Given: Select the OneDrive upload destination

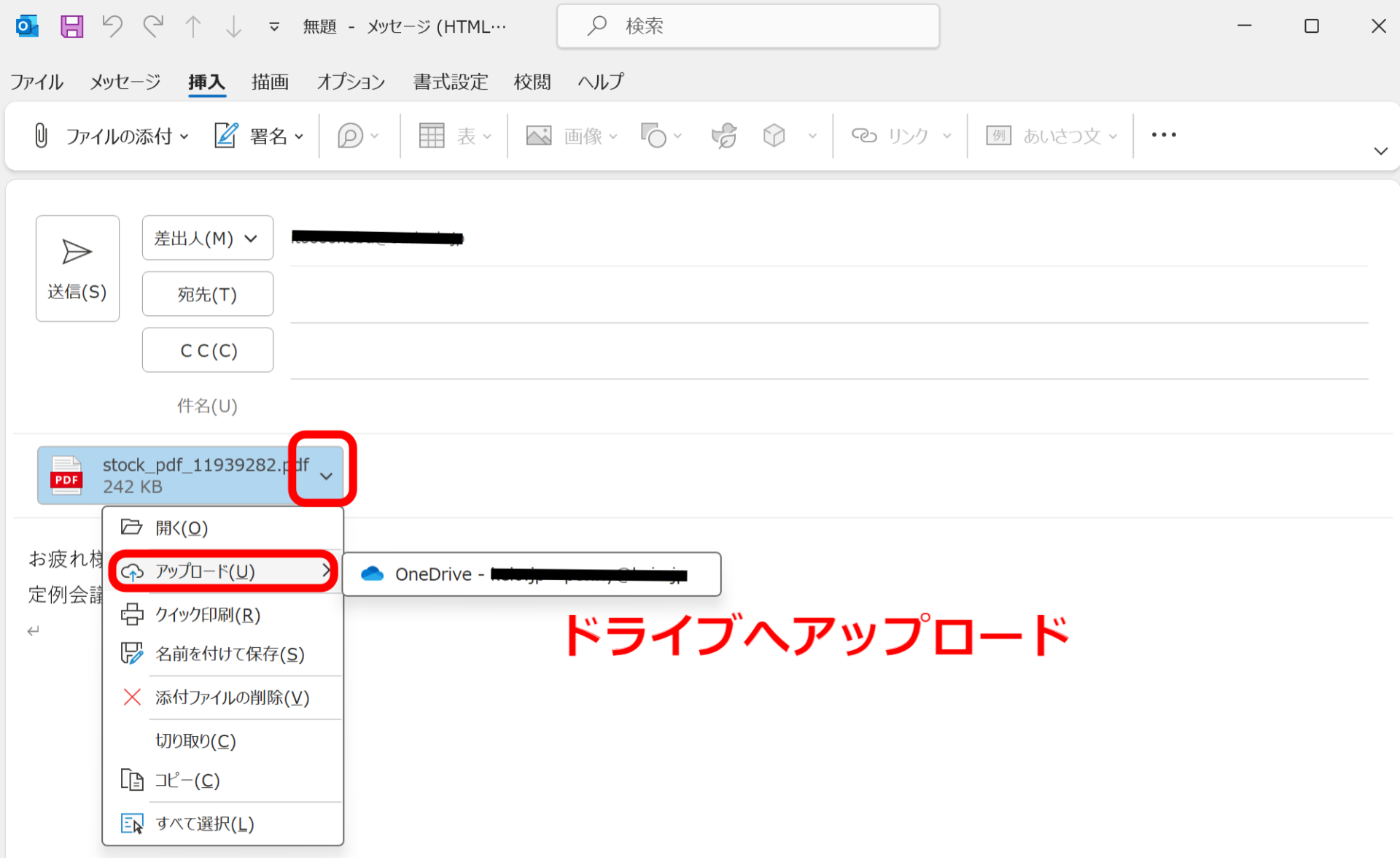Looking at the screenshot, I should point(532,574).
